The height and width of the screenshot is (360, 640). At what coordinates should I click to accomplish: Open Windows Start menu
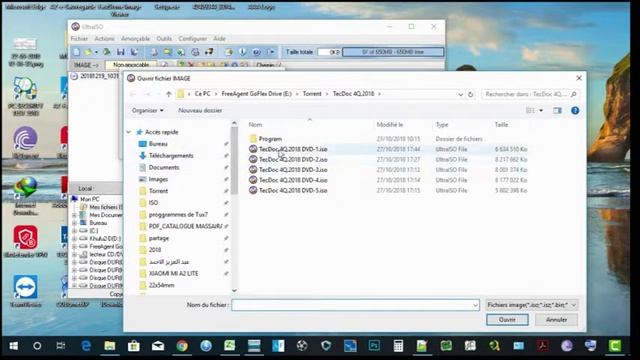[13, 346]
